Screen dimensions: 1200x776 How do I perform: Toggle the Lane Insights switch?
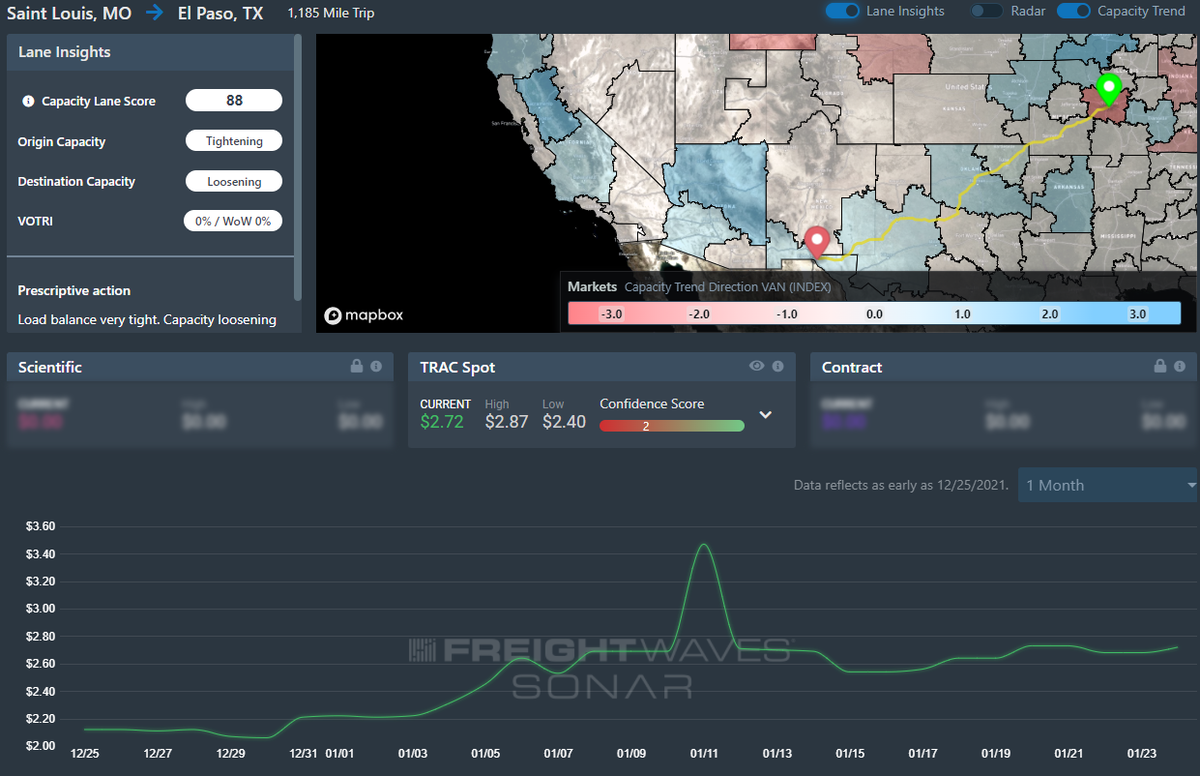[x=843, y=11]
